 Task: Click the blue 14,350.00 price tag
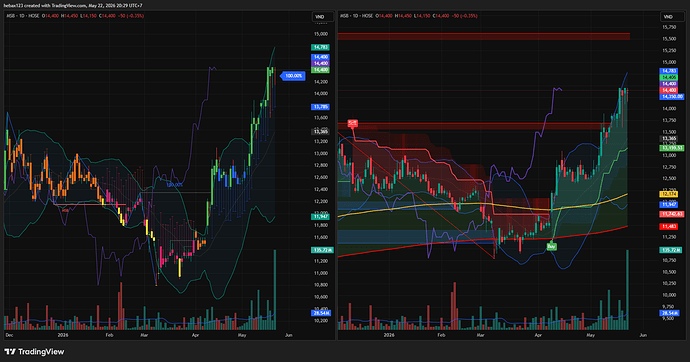672,96
